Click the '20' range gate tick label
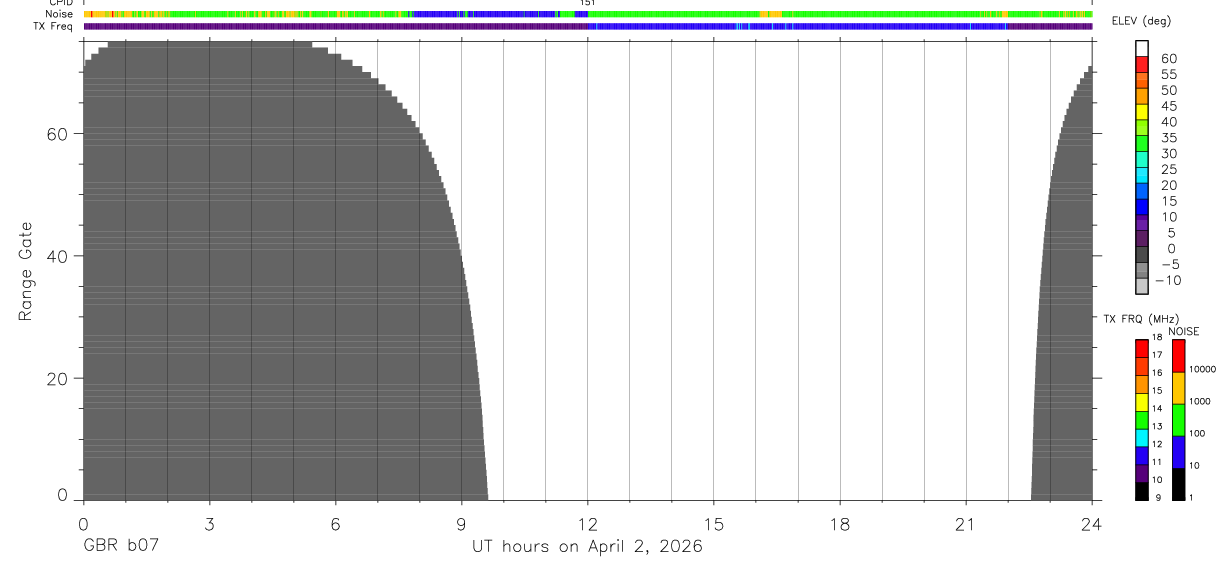The width and height of the screenshot is (1228, 567). (x=57, y=379)
